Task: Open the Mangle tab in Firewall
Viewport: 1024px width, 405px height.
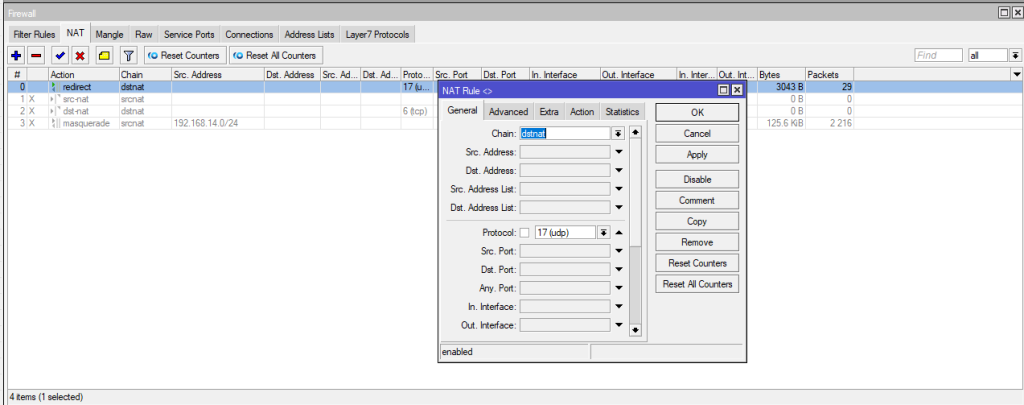Action: 110,34
